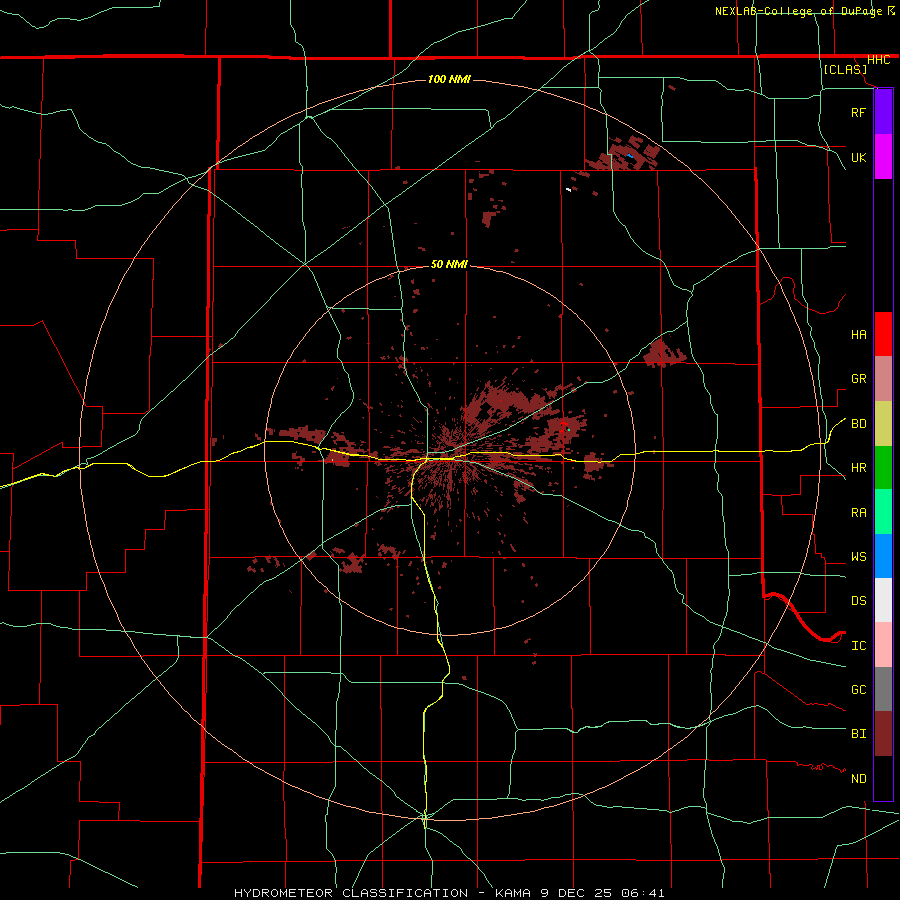Click the HHC product code label
The width and height of the screenshot is (900, 900).
(878, 60)
